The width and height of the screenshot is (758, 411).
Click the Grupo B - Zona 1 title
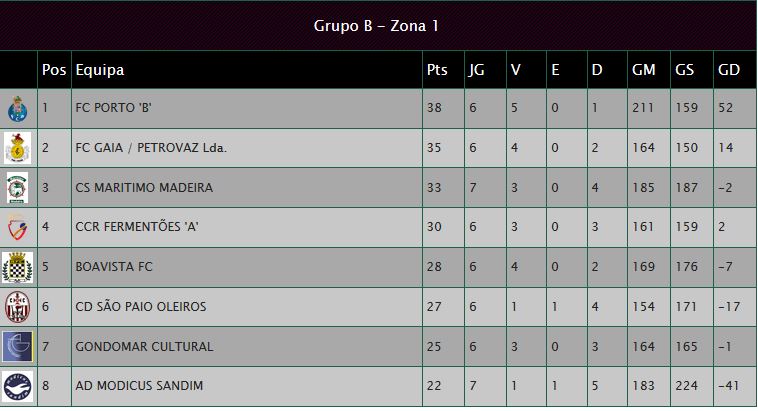pyautogui.click(x=376, y=26)
